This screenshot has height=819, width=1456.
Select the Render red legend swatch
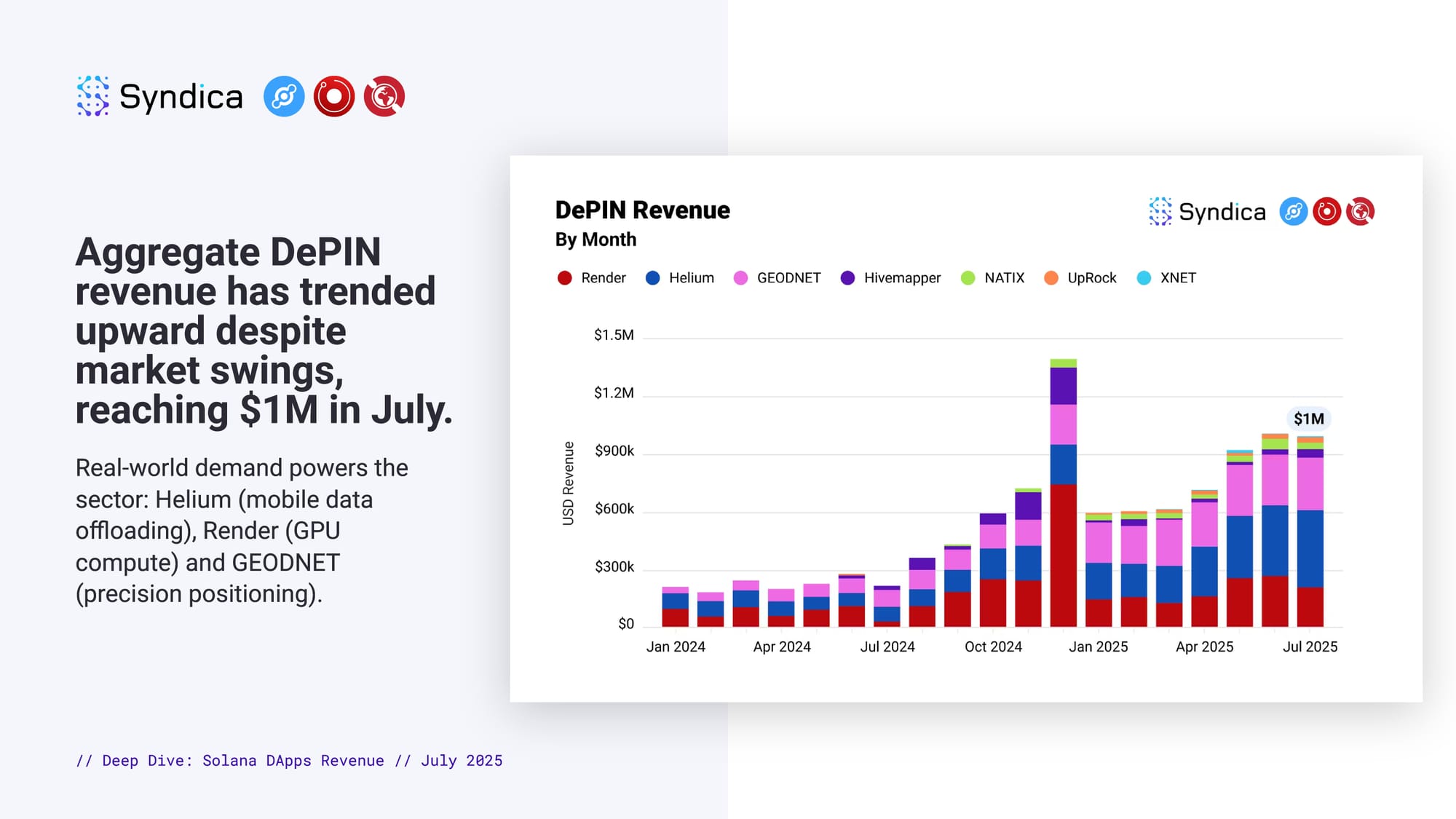click(x=564, y=278)
